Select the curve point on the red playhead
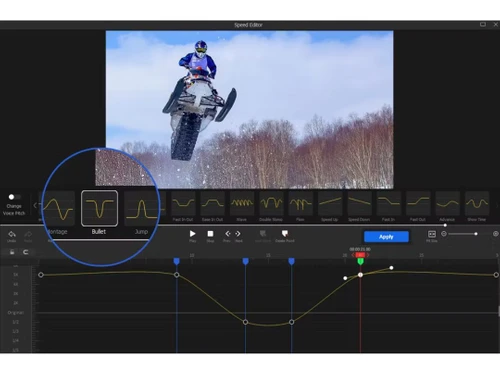 tap(360, 275)
